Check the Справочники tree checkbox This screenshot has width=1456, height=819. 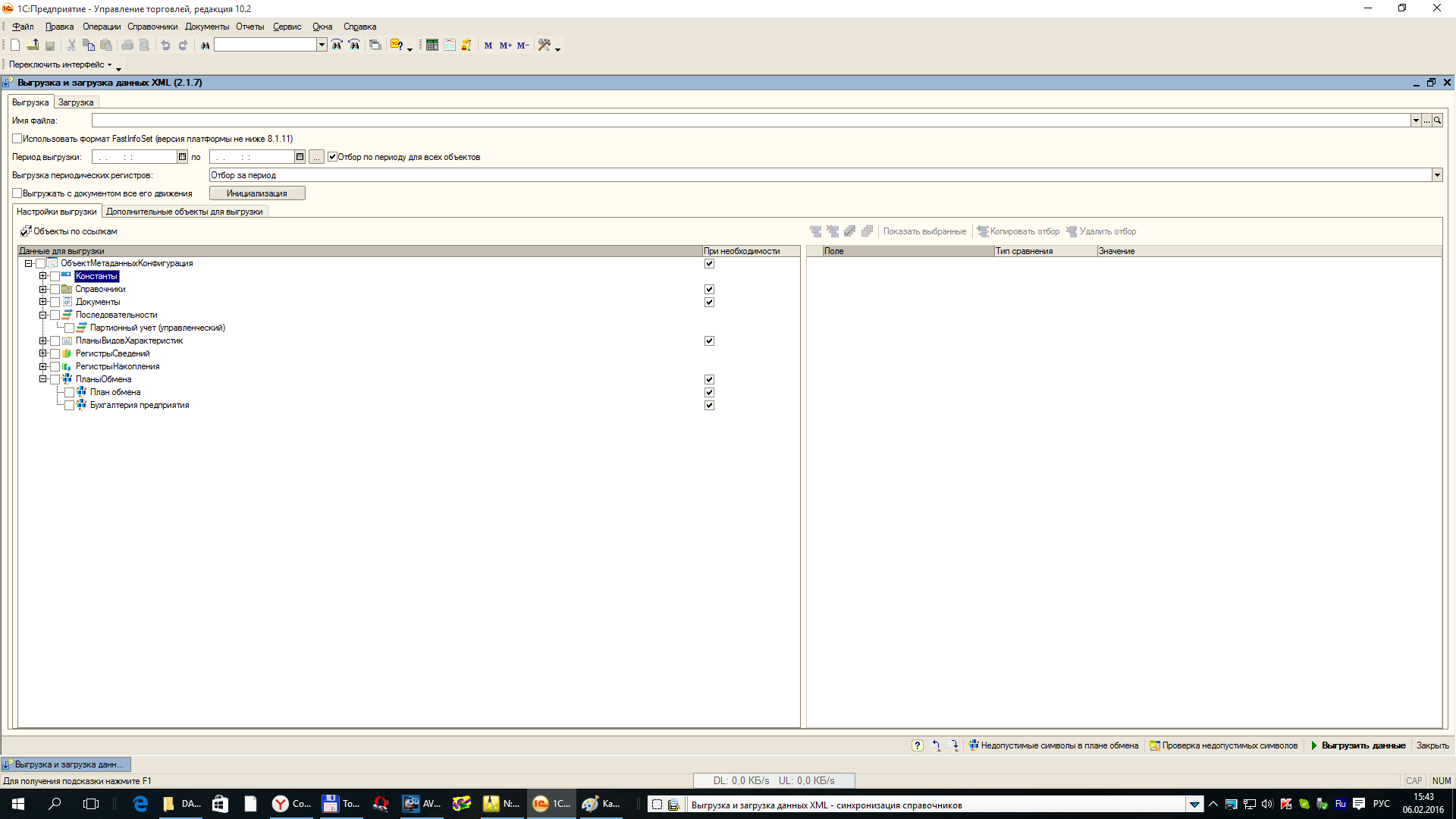tap(55, 289)
